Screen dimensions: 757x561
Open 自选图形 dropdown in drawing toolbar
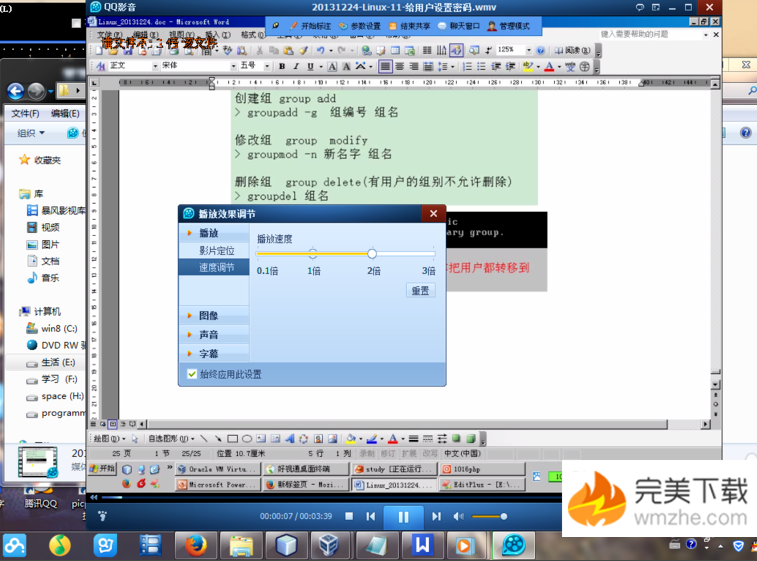pos(171,438)
